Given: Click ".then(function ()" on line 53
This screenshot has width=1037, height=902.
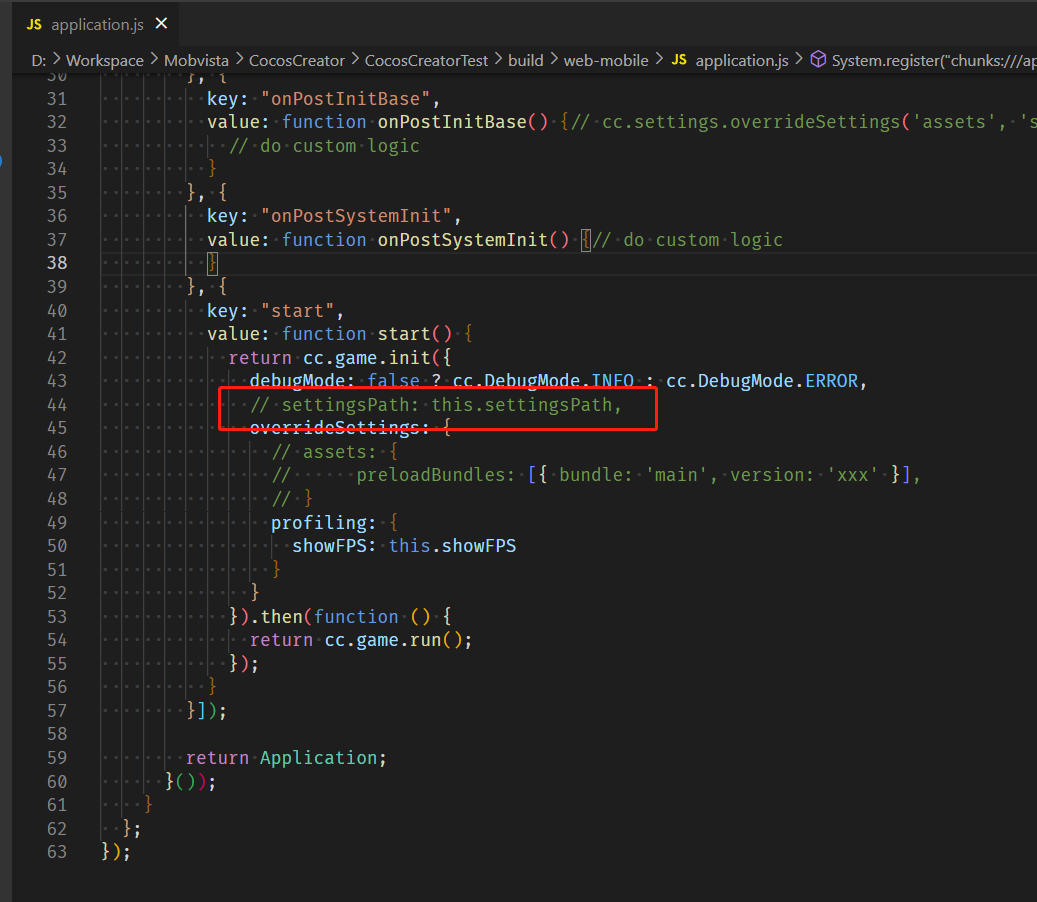Looking at the screenshot, I should pos(340,616).
